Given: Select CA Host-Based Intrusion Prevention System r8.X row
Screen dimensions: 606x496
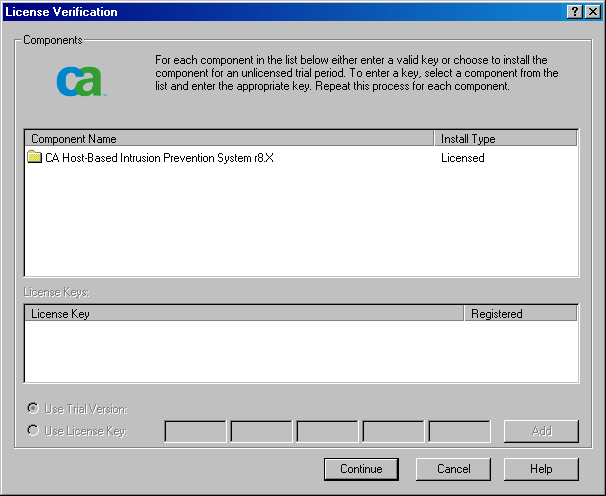Looking at the screenshot, I should pos(301,158).
